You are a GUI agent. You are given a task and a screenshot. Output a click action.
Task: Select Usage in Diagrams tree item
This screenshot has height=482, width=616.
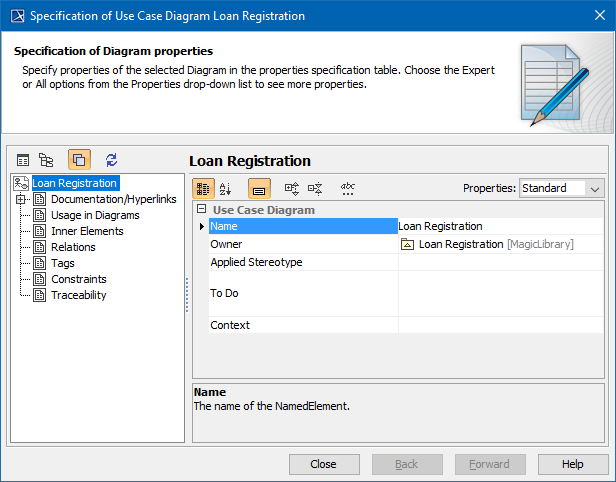pos(95,215)
